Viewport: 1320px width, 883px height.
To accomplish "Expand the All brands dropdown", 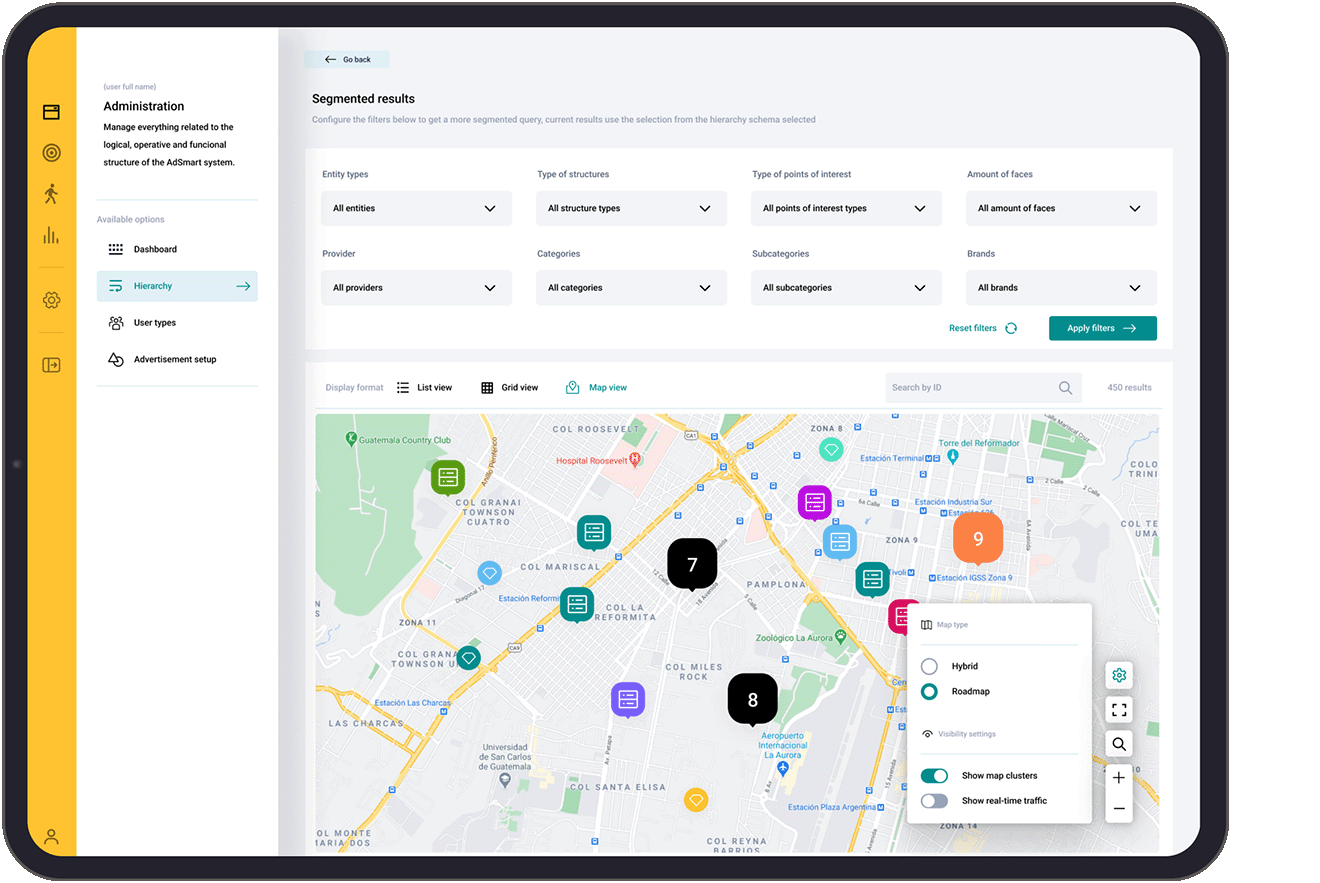I will coord(1060,288).
